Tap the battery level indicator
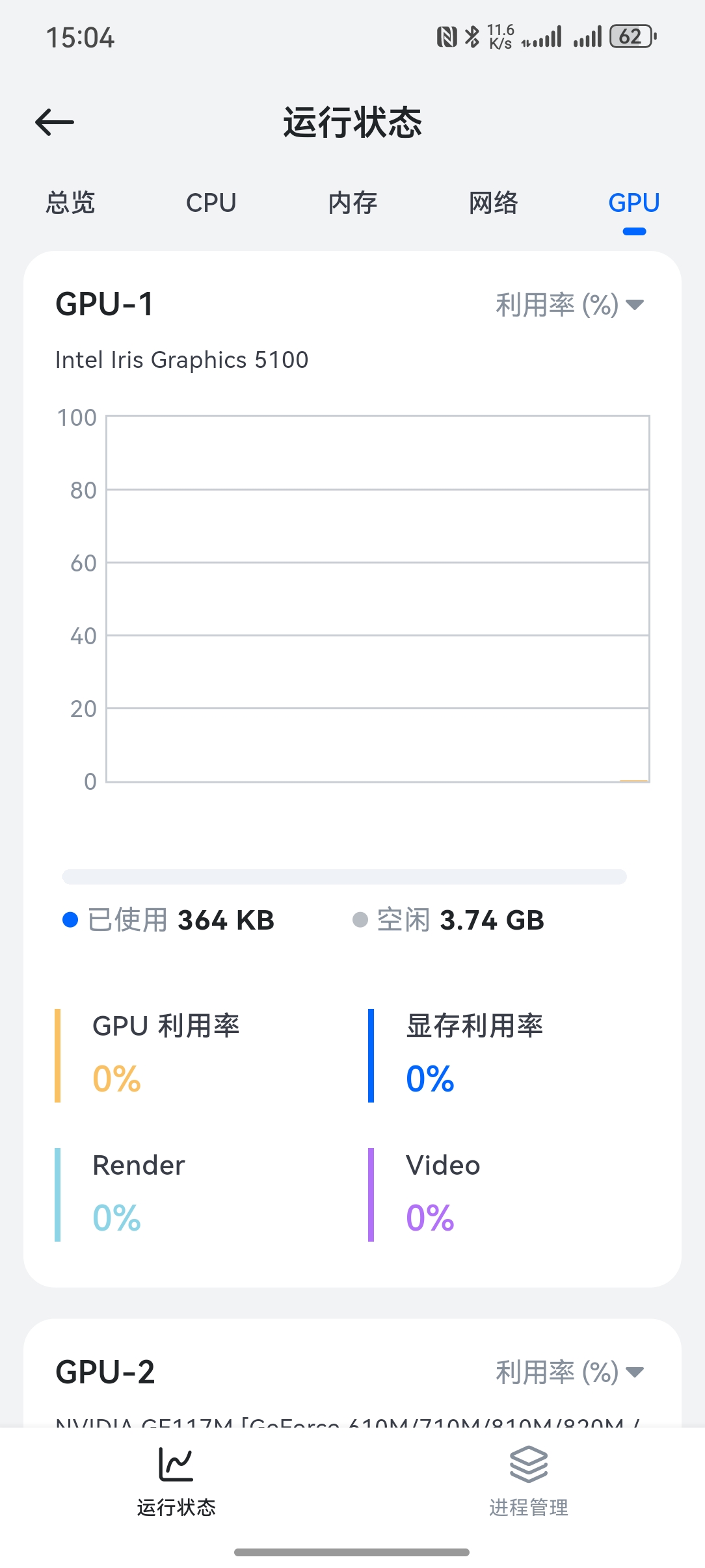This screenshot has height=1568, width=705. 632,37
